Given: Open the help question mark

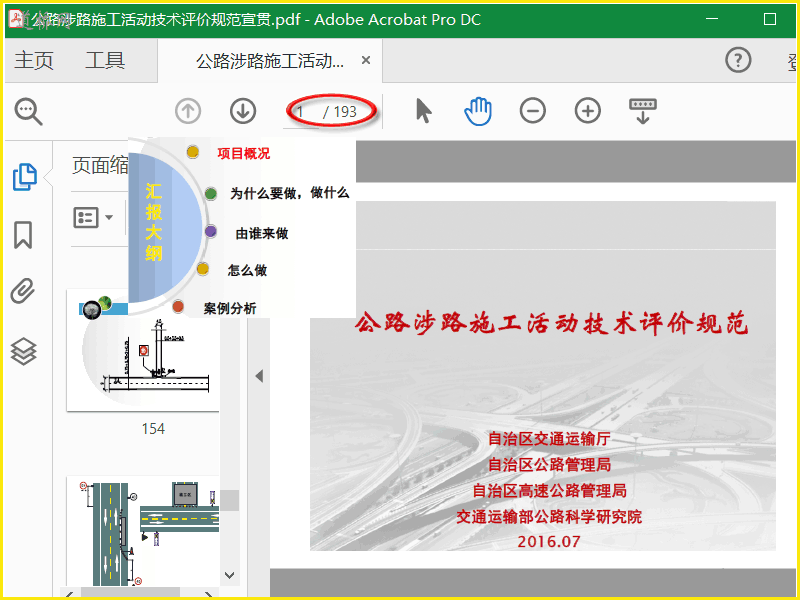Looking at the screenshot, I should (x=738, y=60).
